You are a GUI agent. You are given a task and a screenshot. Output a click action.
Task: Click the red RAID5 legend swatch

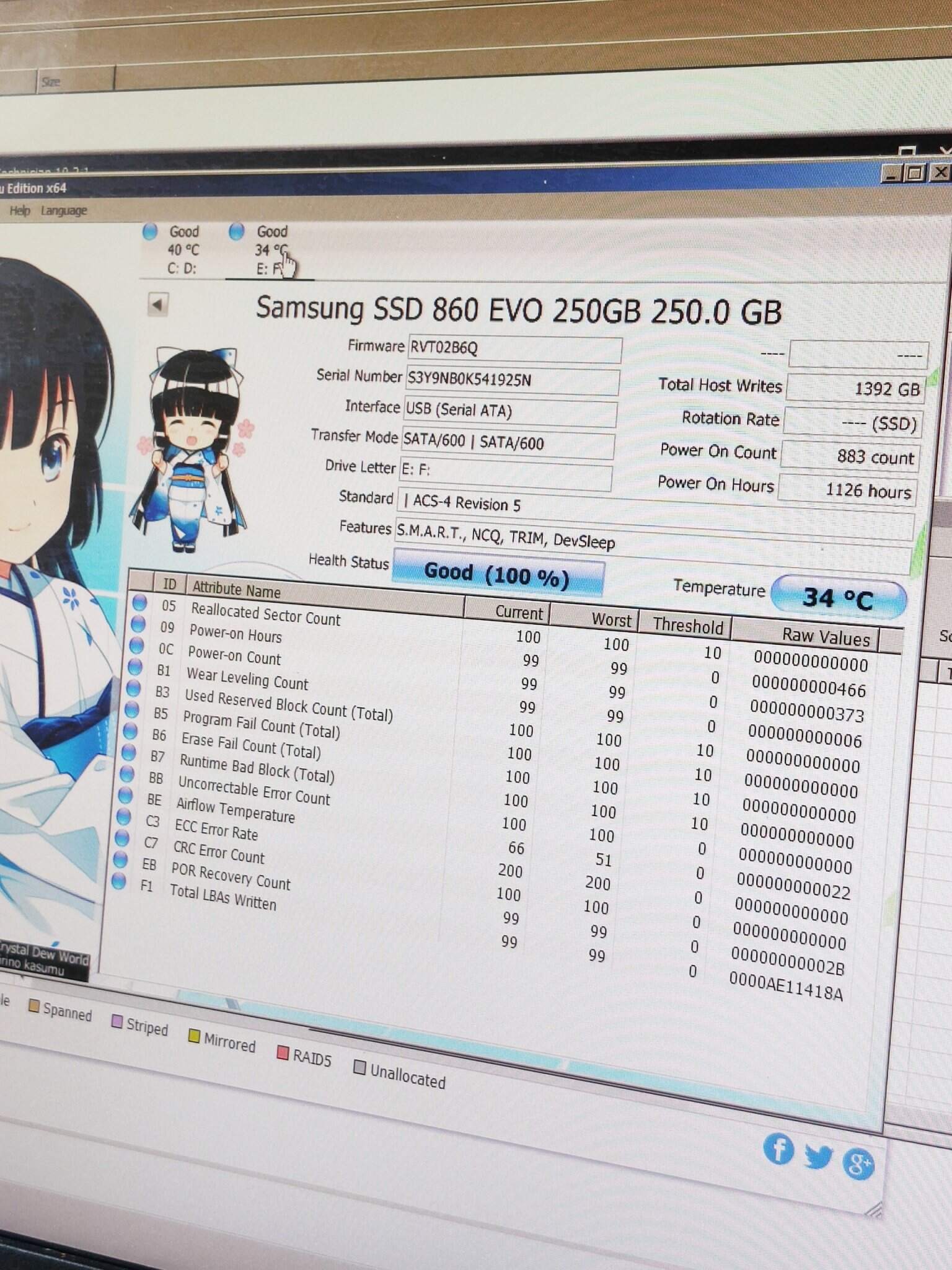[x=283, y=1053]
